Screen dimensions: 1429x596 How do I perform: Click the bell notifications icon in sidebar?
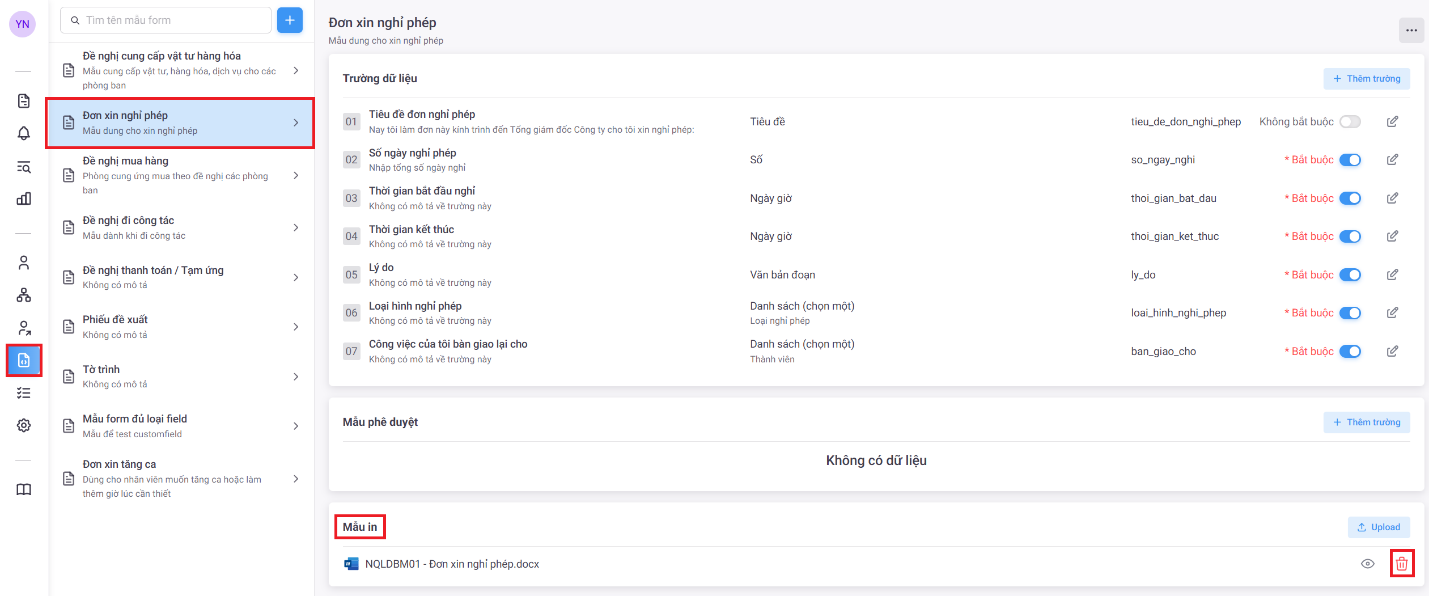(24, 133)
